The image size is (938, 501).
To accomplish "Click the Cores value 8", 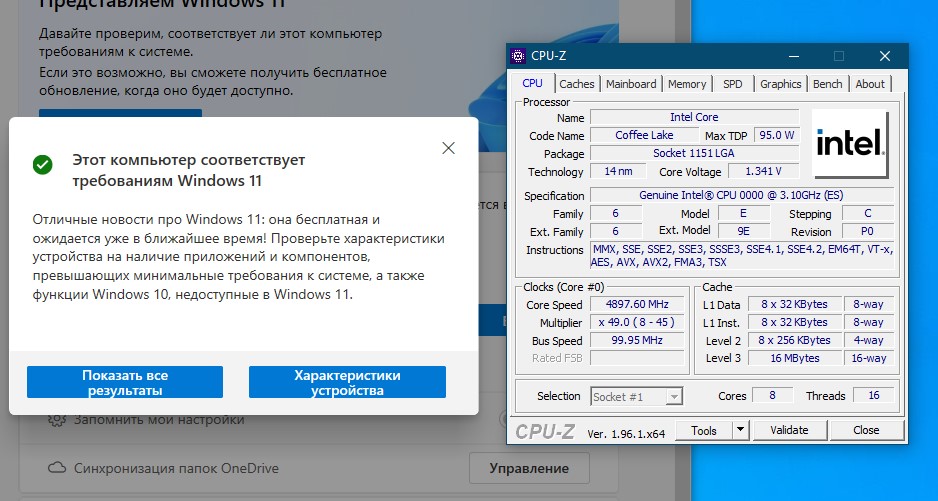I will click(772, 396).
